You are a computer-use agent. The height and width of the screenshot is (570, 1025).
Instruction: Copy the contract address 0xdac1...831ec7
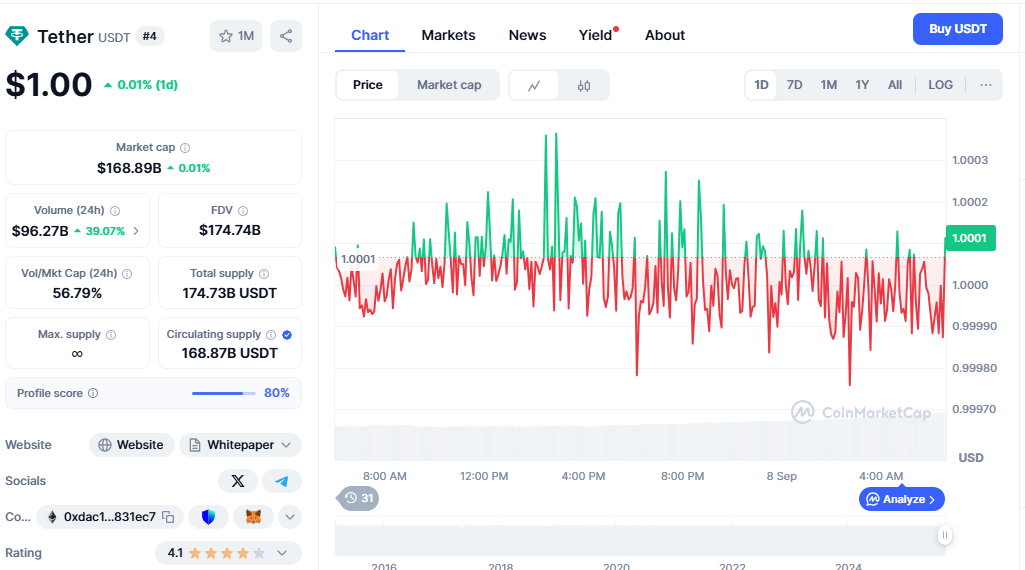click(168, 517)
